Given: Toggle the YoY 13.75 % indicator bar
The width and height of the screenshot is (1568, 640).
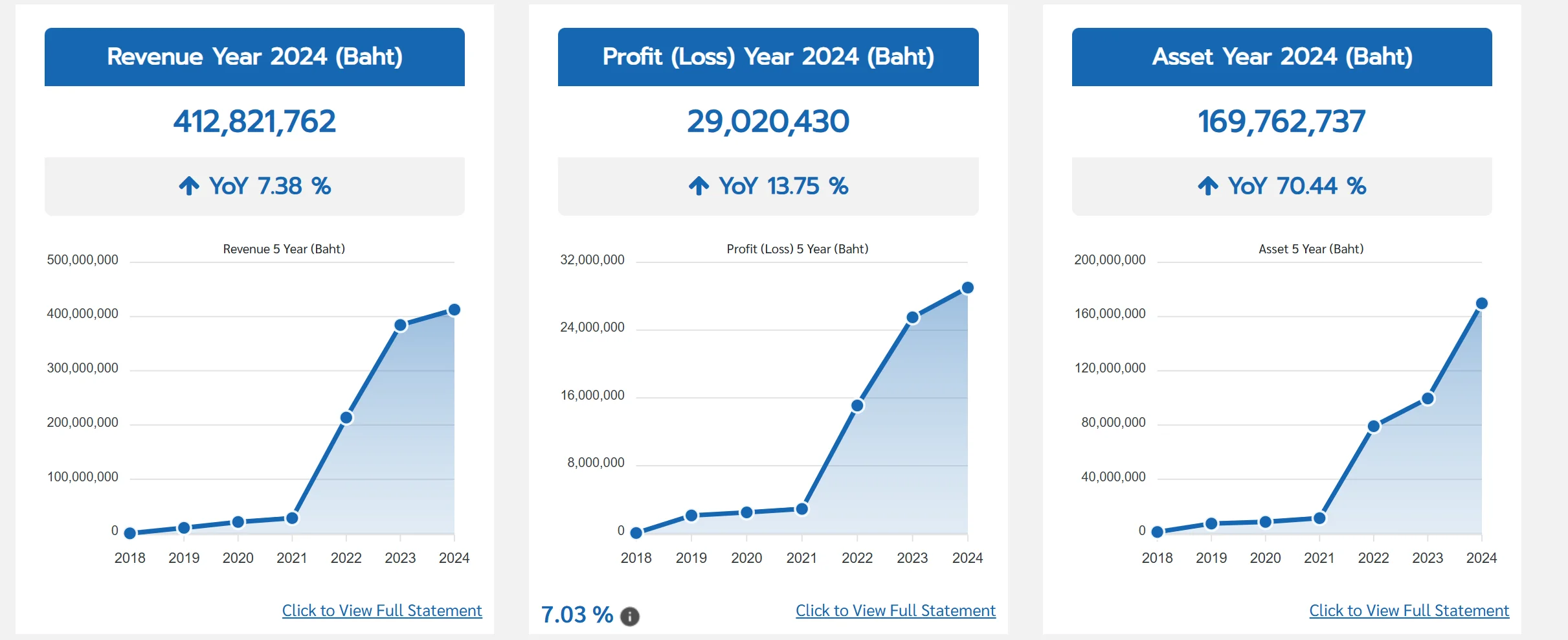Looking at the screenshot, I should click(768, 186).
